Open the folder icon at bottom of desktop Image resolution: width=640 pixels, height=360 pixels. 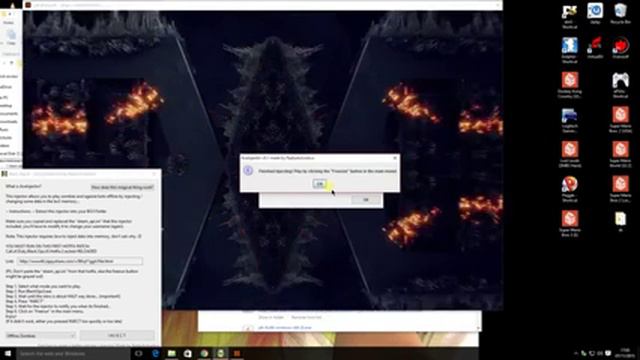click(620, 222)
